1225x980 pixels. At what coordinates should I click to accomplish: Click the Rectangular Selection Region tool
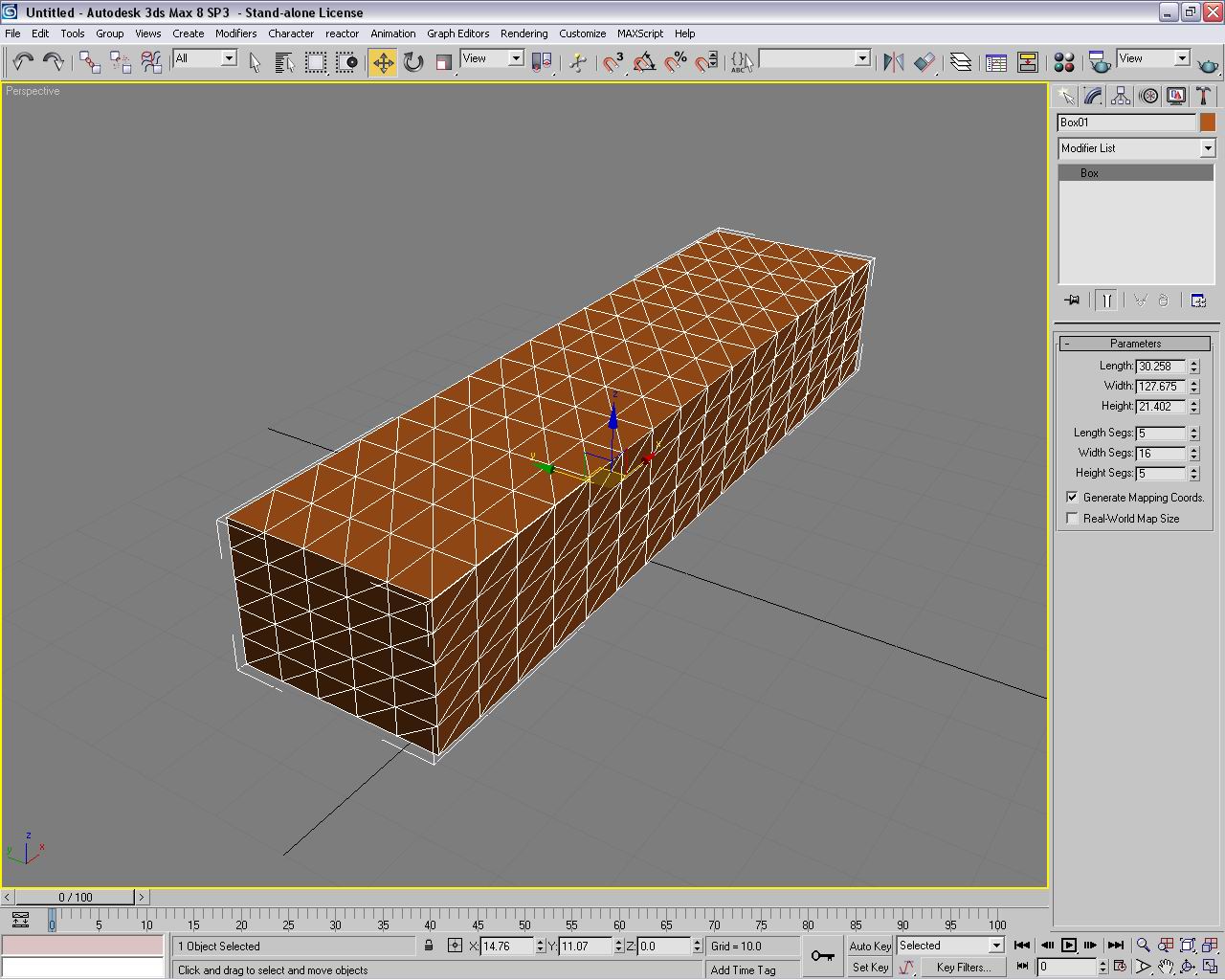pyautogui.click(x=315, y=62)
